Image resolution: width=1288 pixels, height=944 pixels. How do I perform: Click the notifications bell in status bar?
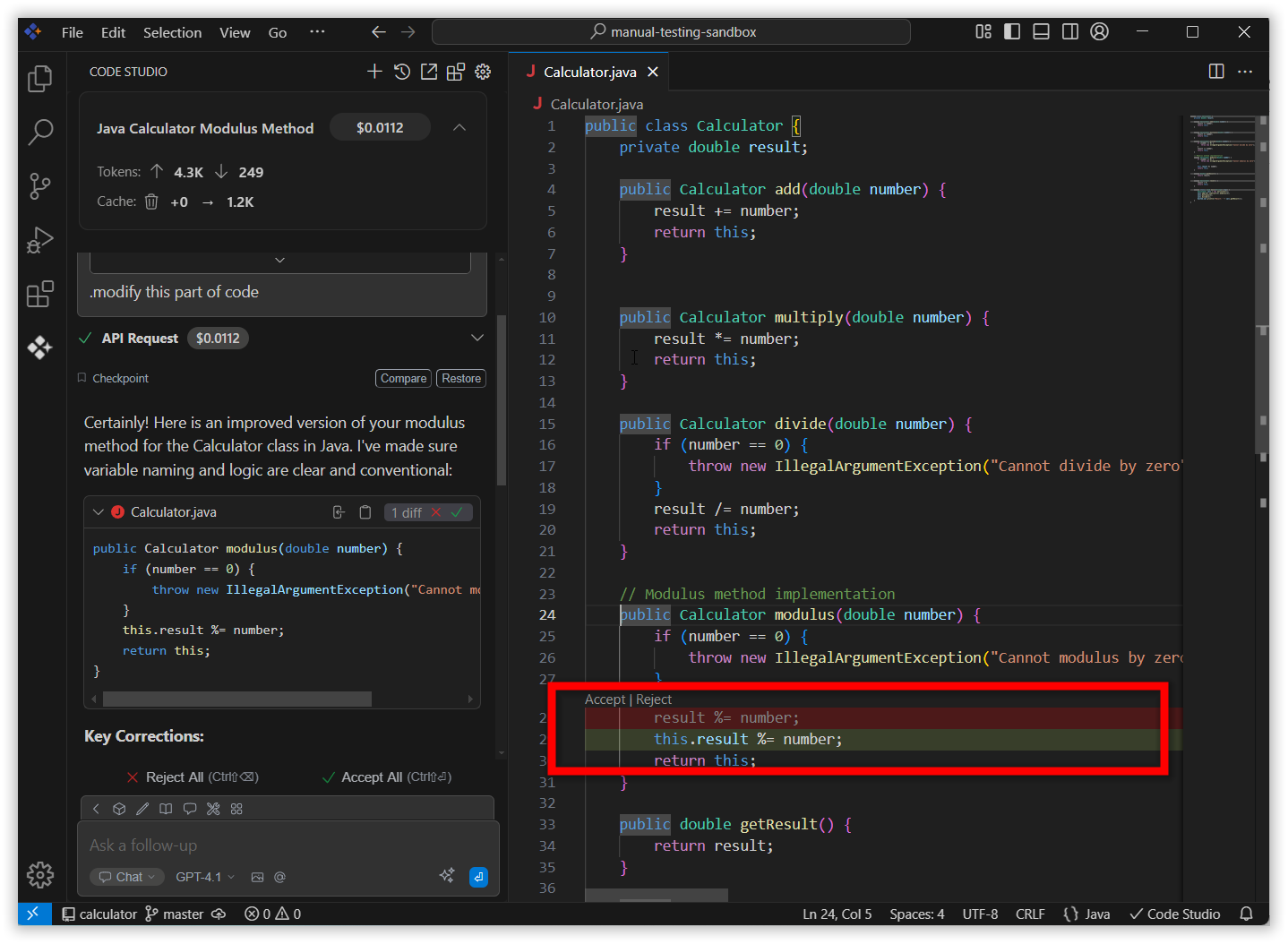pos(1246,914)
